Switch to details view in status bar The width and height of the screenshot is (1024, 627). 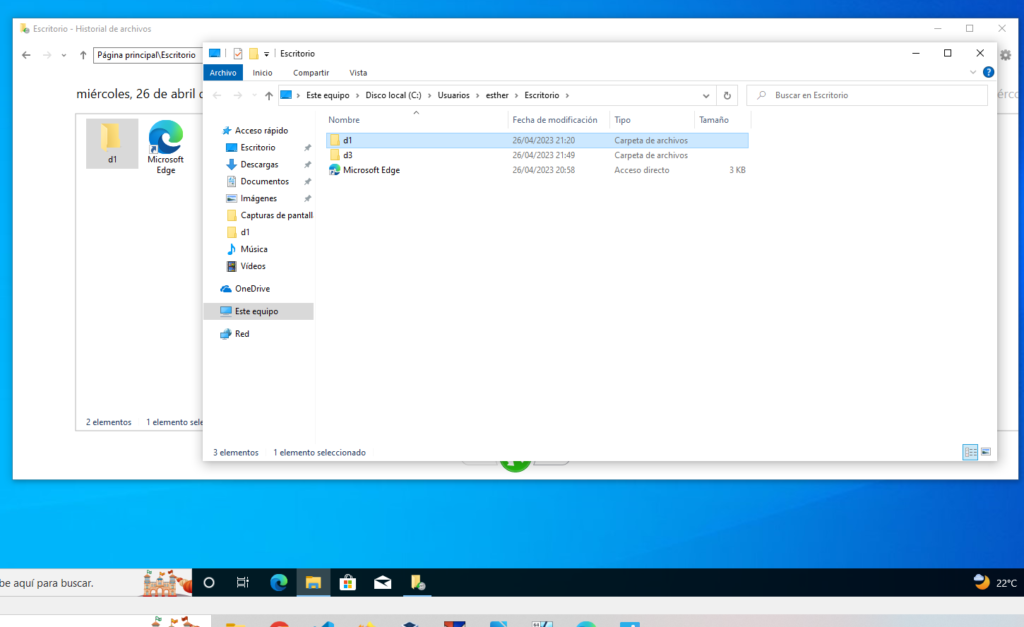pos(969,452)
